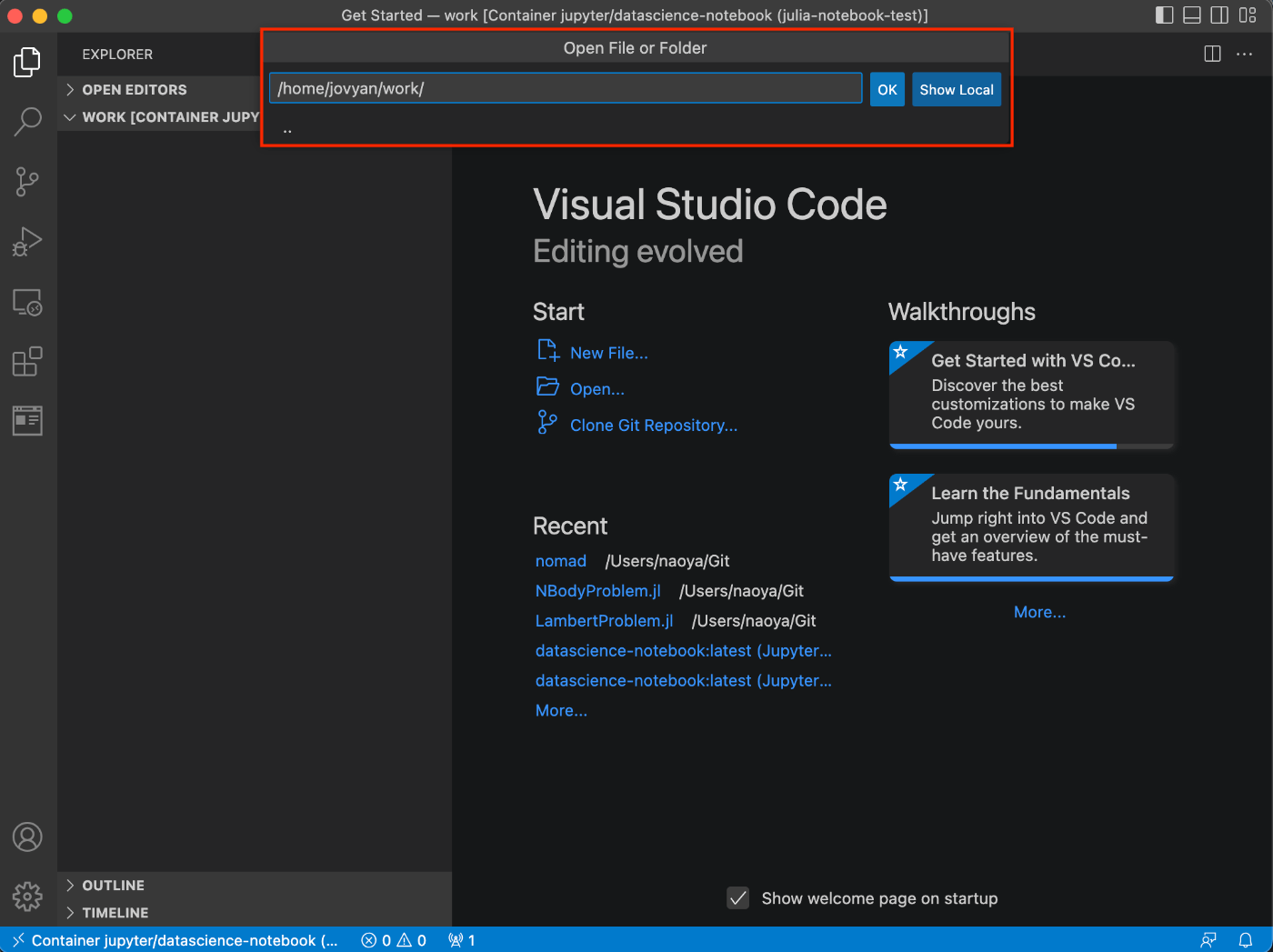Screen dimensions: 1273x952
Task: Click the green macOS fullscreen window button
Action: click(65, 15)
